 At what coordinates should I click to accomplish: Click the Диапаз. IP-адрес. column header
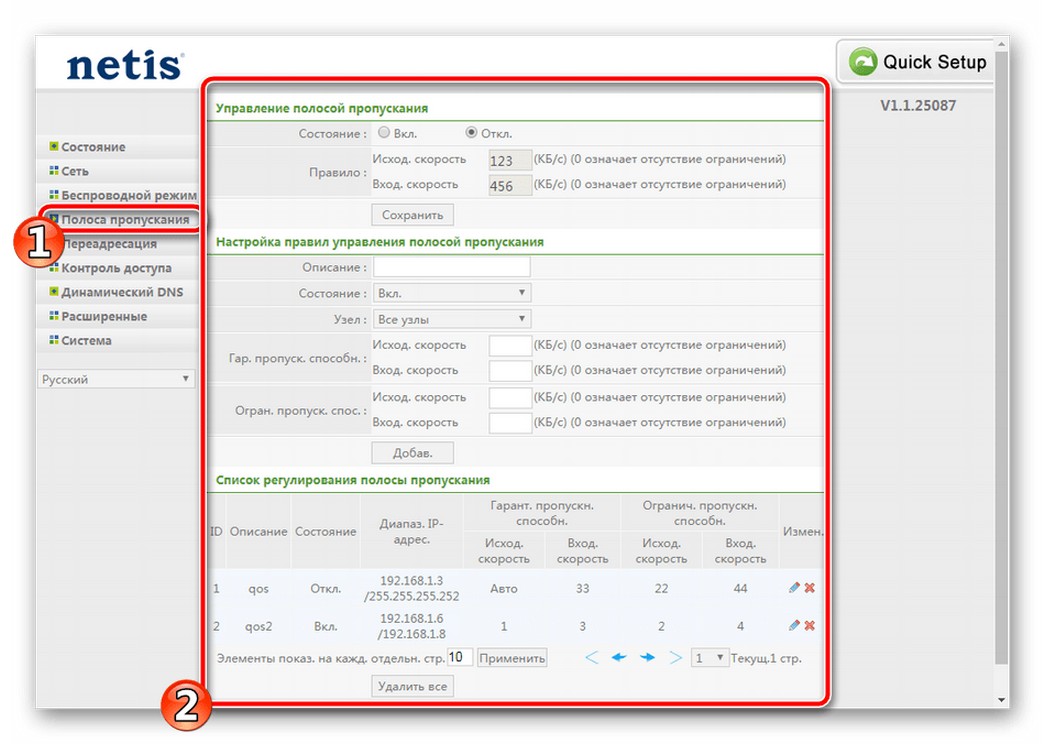click(x=411, y=531)
